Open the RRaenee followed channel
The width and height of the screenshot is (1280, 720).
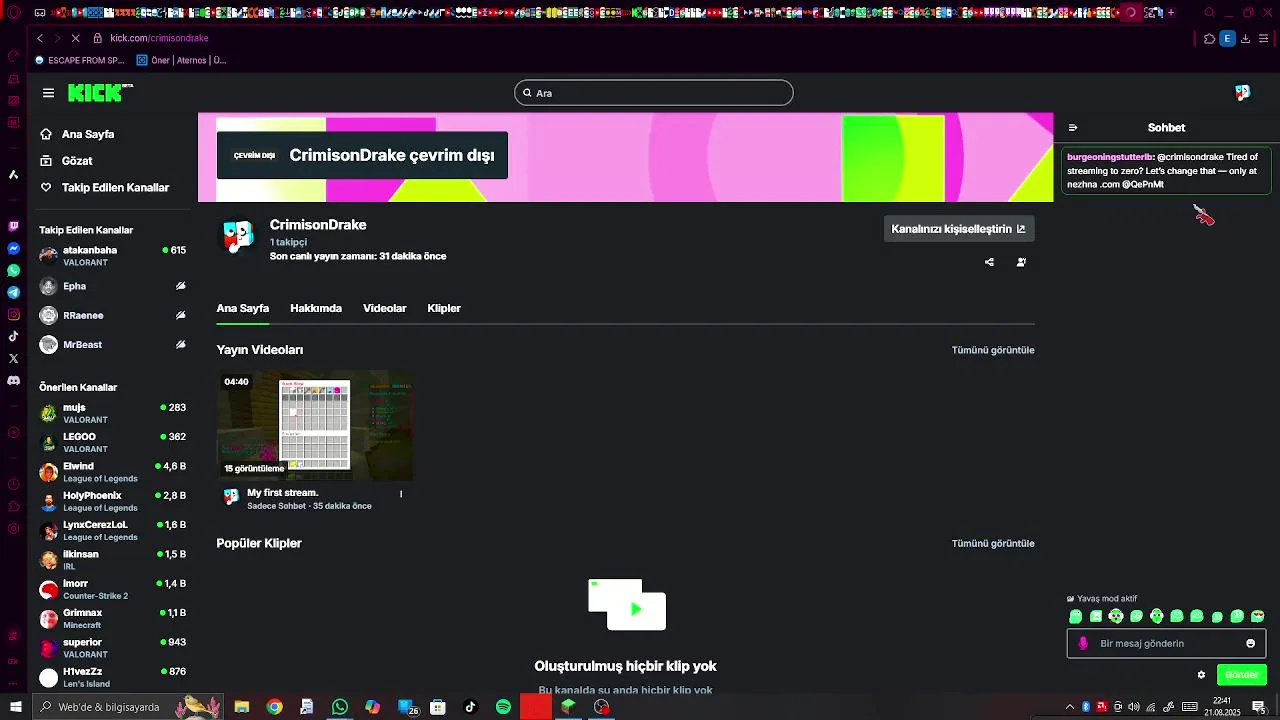(x=112, y=315)
